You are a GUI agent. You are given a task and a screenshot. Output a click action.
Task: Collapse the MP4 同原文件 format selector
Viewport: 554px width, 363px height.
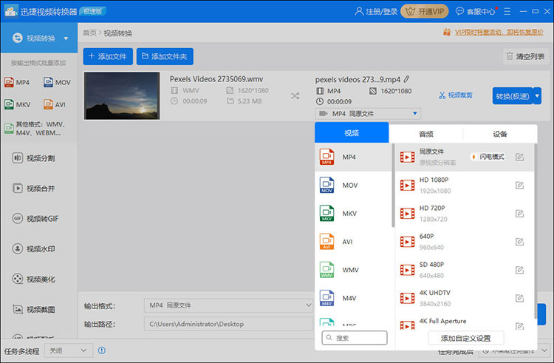tap(367, 113)
